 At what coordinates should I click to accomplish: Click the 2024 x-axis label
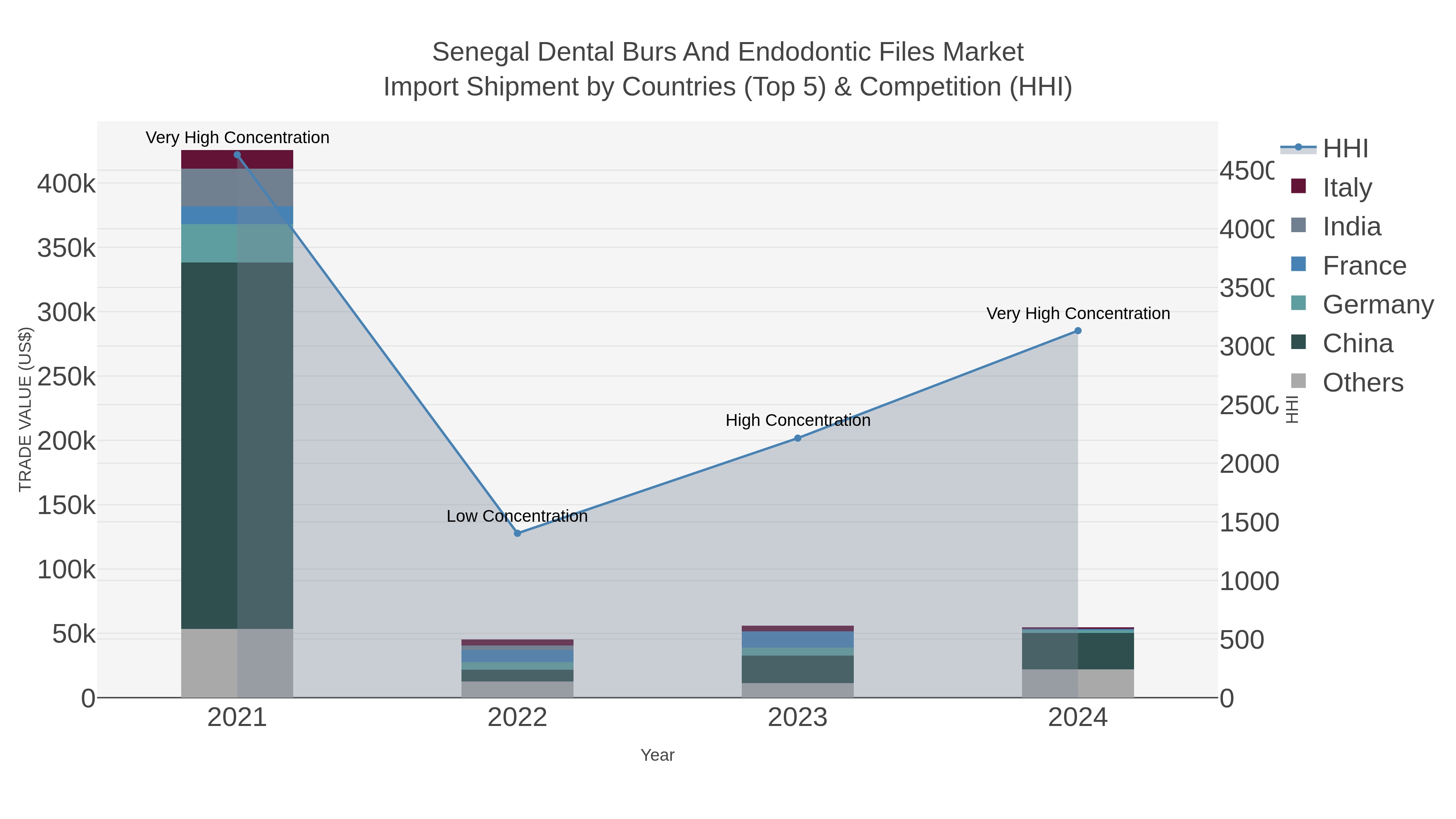pyautogui.click(x=1078, y=718)
